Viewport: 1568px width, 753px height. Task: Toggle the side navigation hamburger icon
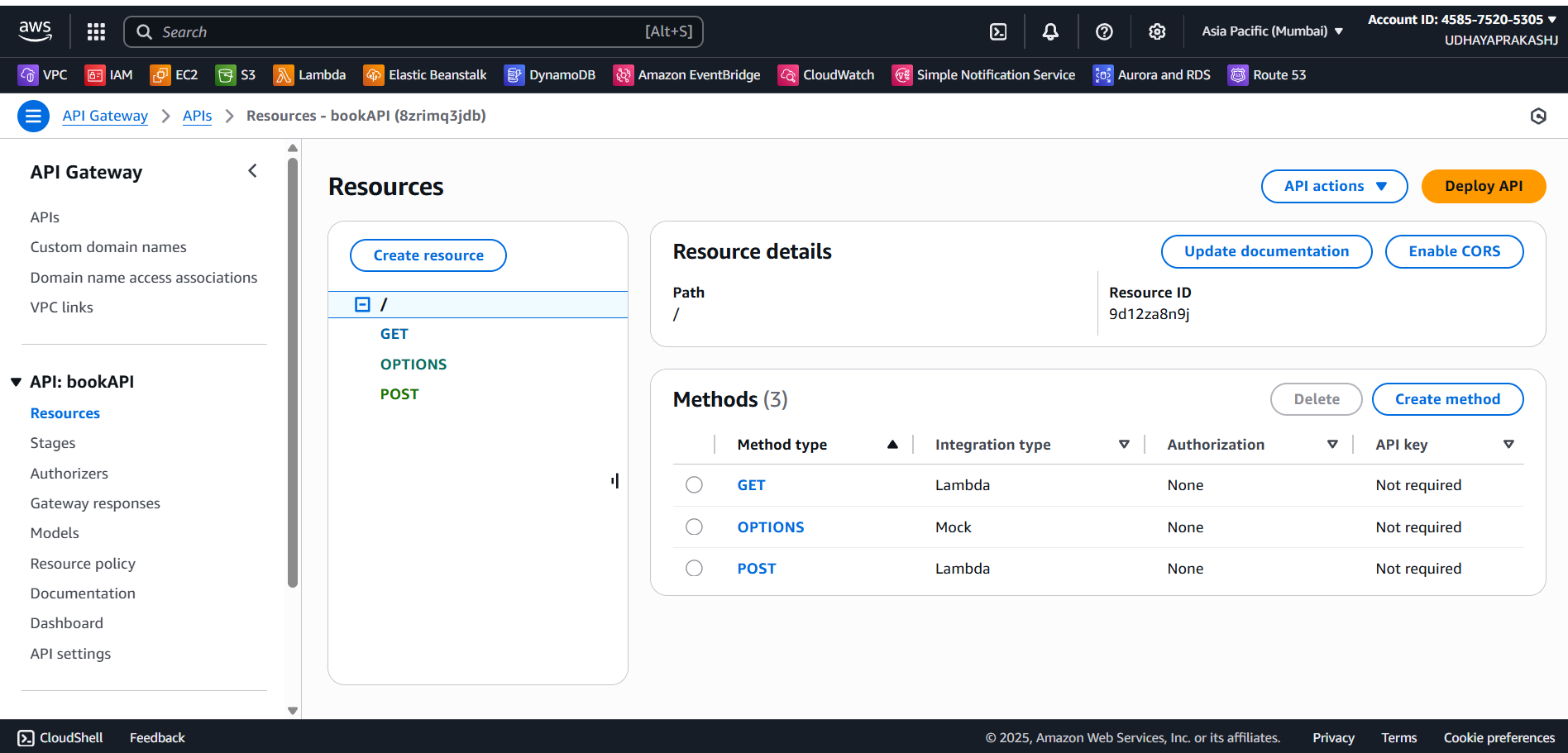[x=33, y=117]
